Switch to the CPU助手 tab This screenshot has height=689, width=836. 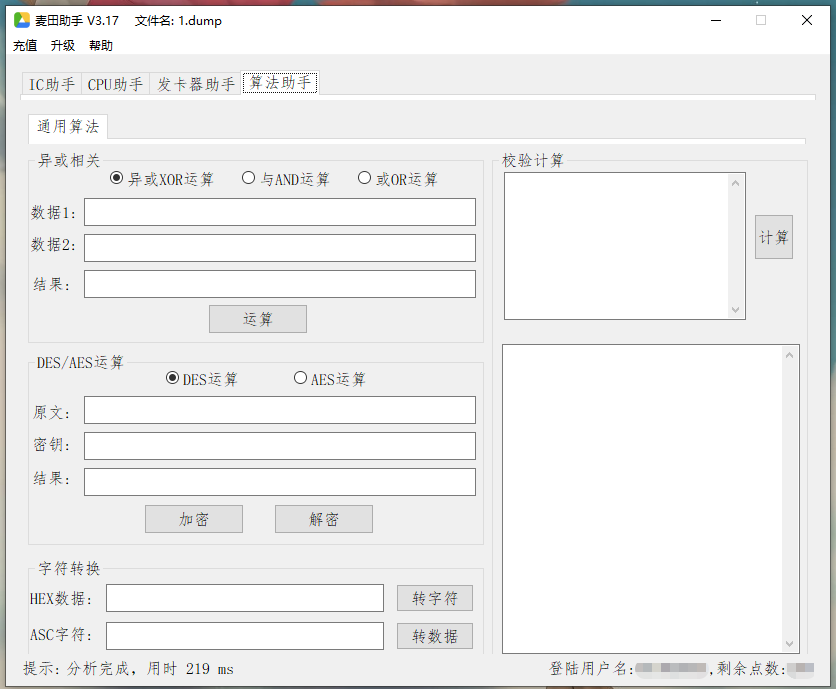(115, 84)
